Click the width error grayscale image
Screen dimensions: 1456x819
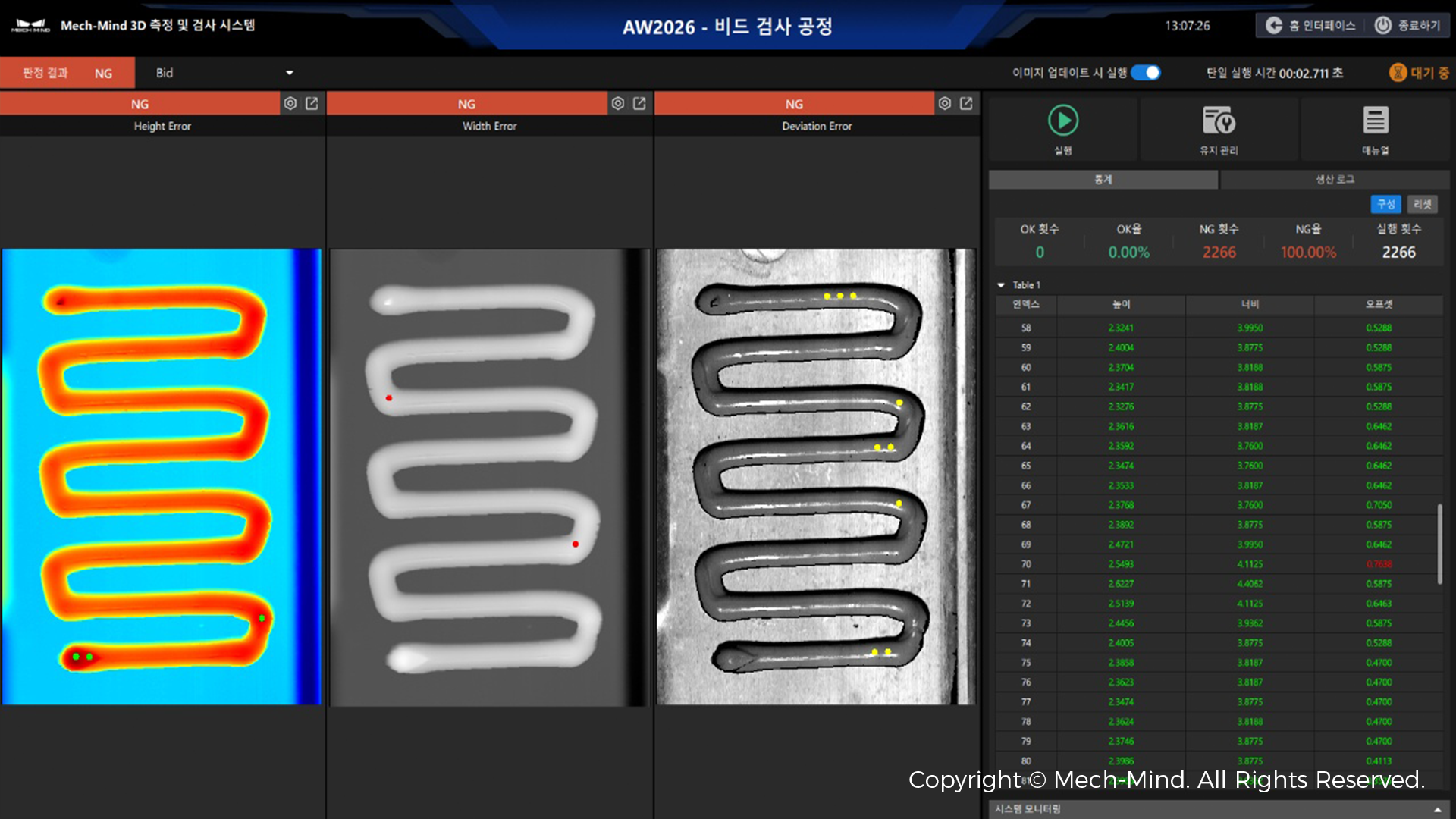tap(490, 477)
